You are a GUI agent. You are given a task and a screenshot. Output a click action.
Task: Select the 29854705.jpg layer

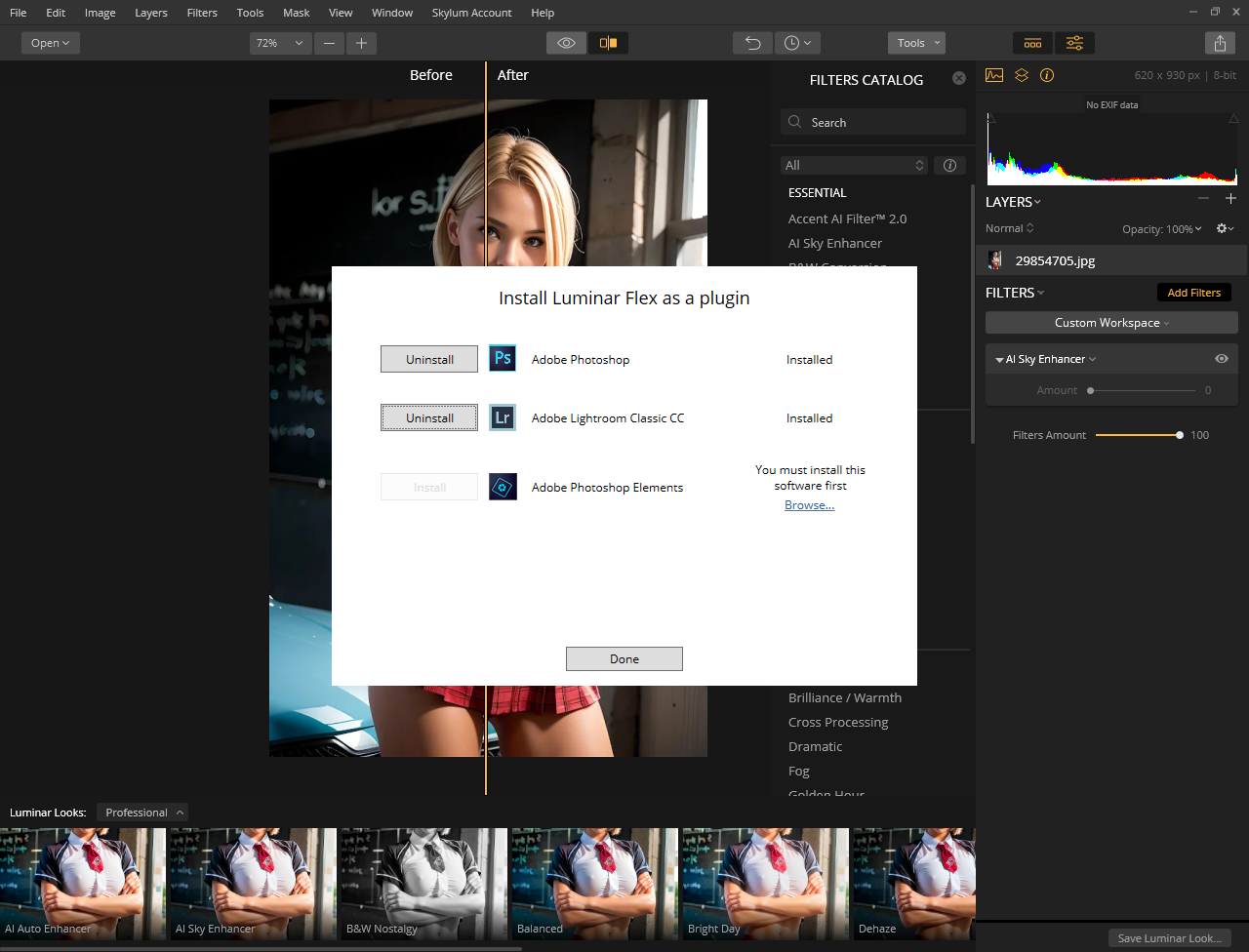coord(1112,260)
